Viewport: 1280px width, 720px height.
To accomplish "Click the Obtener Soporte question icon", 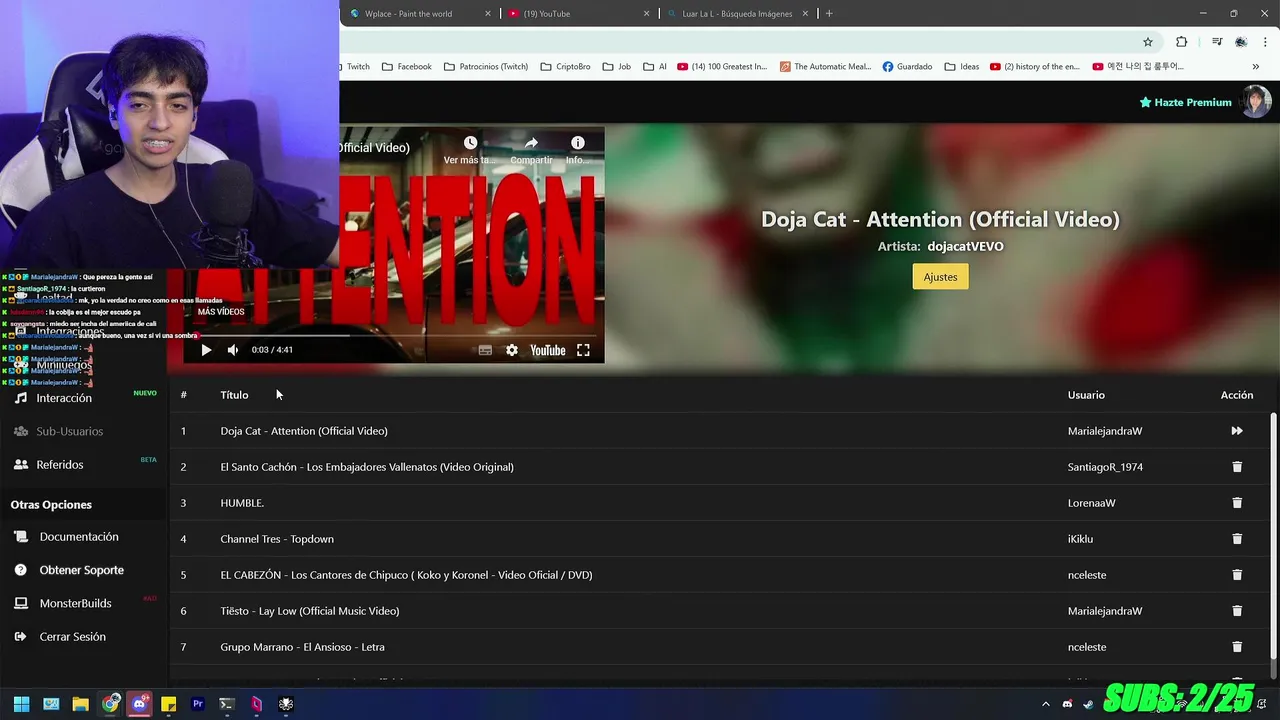I will point(20,570).
